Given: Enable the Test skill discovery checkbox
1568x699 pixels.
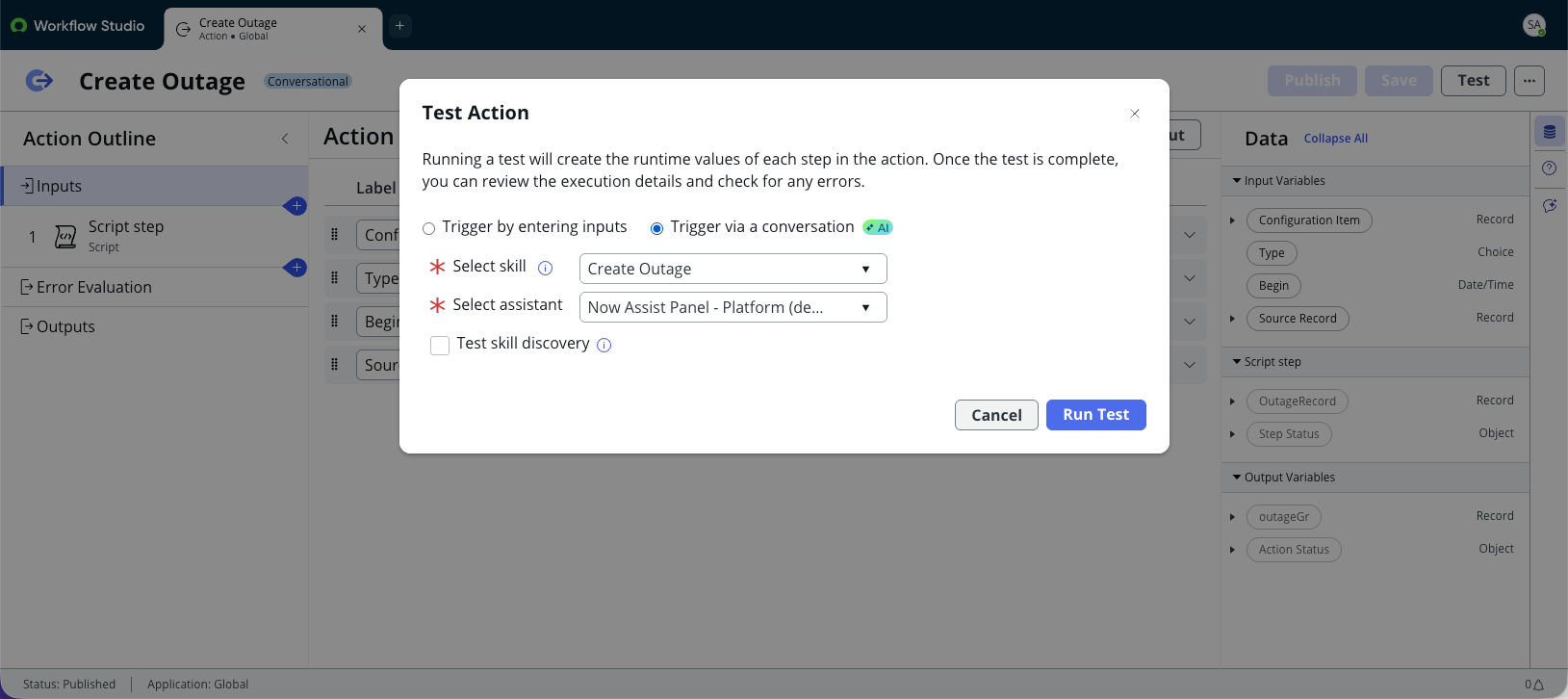Looking at the screenshot, I should click(x=440, y=346).
